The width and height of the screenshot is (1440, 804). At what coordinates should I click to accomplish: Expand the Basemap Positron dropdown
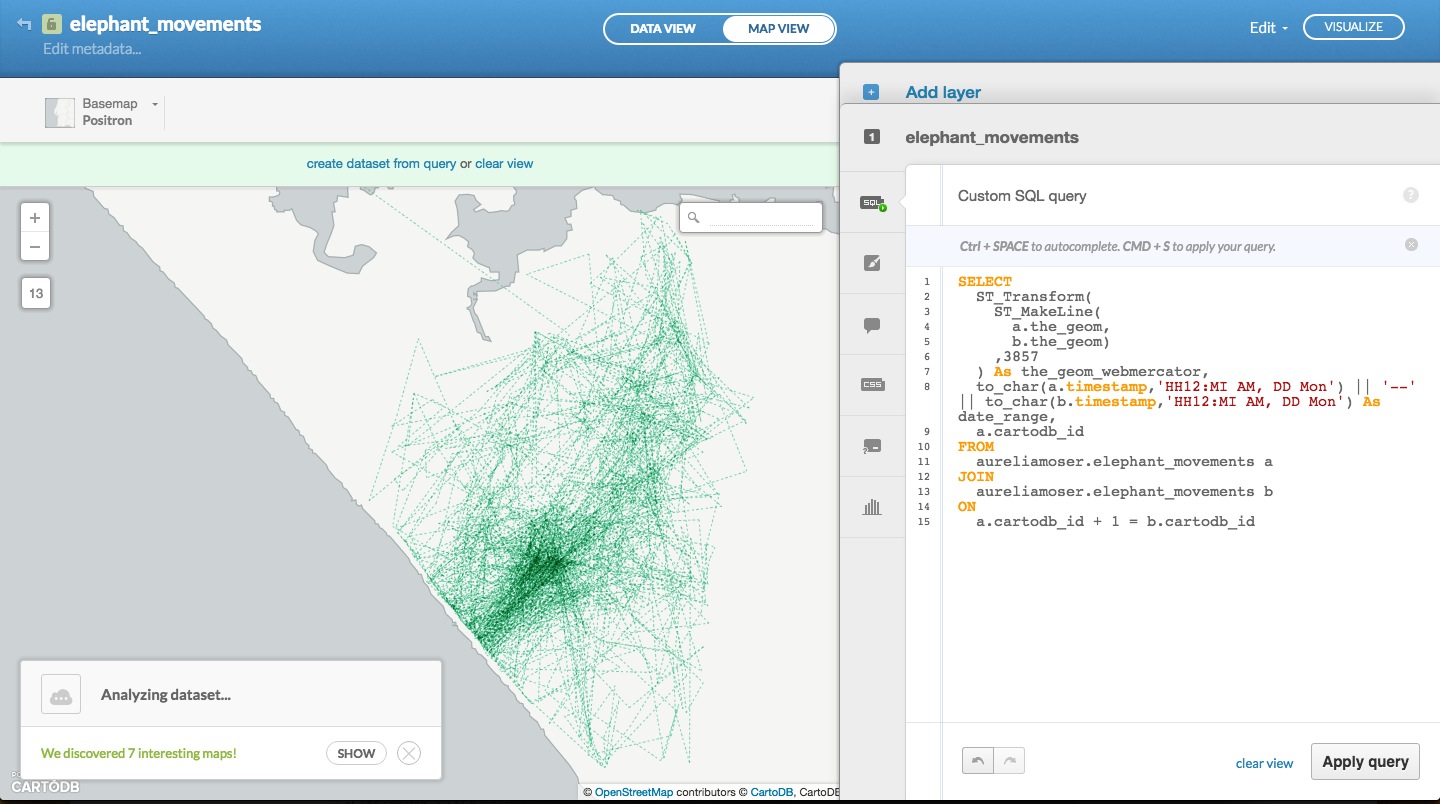pos(155,104)
